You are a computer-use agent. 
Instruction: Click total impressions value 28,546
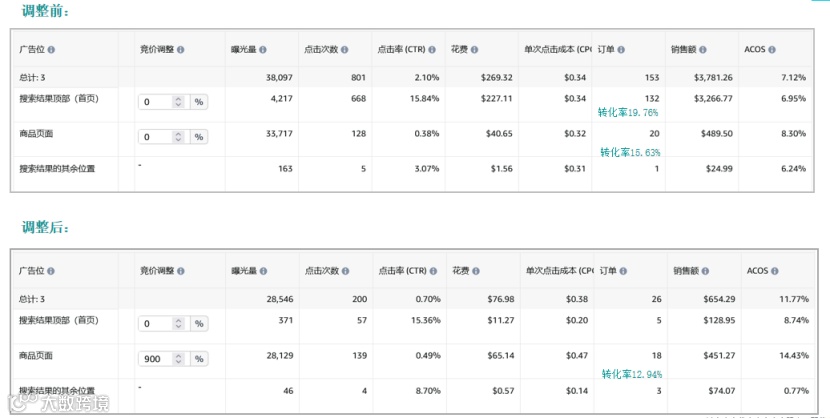[279, 299]
